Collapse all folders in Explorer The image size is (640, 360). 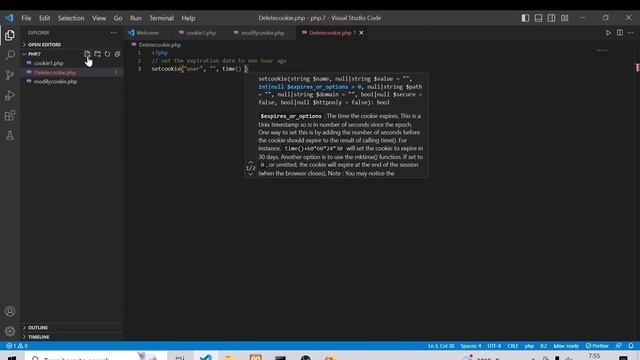pyautogui.click(x=117, y=54)
